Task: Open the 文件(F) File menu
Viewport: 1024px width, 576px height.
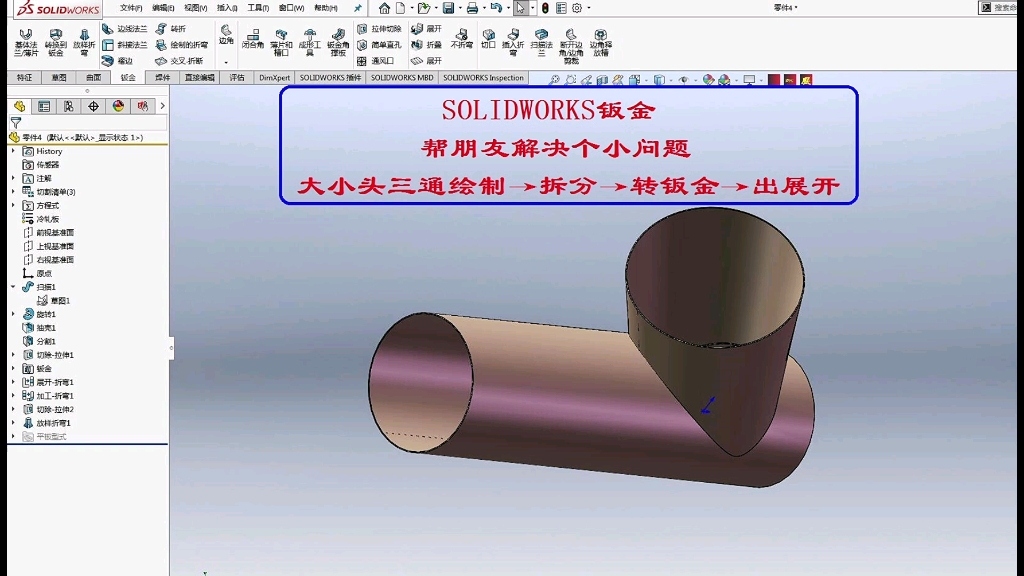Action: 131,8
